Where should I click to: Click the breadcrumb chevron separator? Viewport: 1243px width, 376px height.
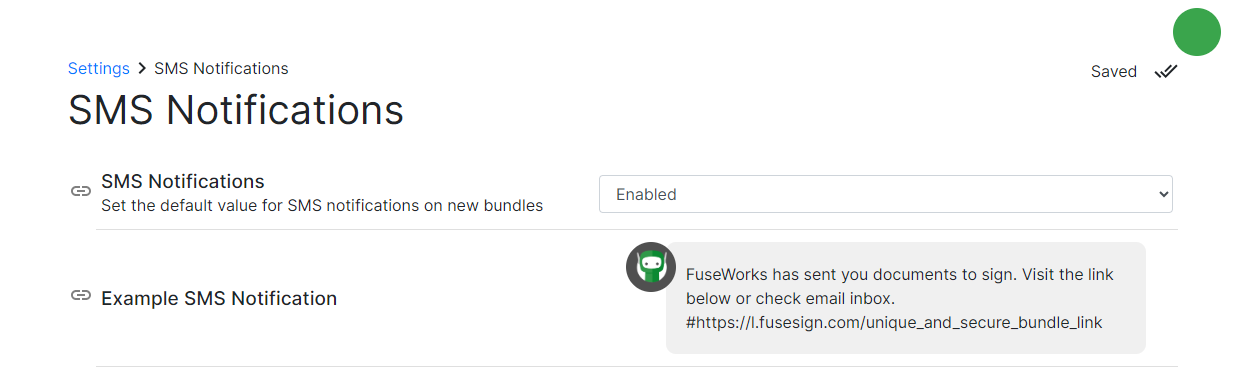(x=142, y=69)
